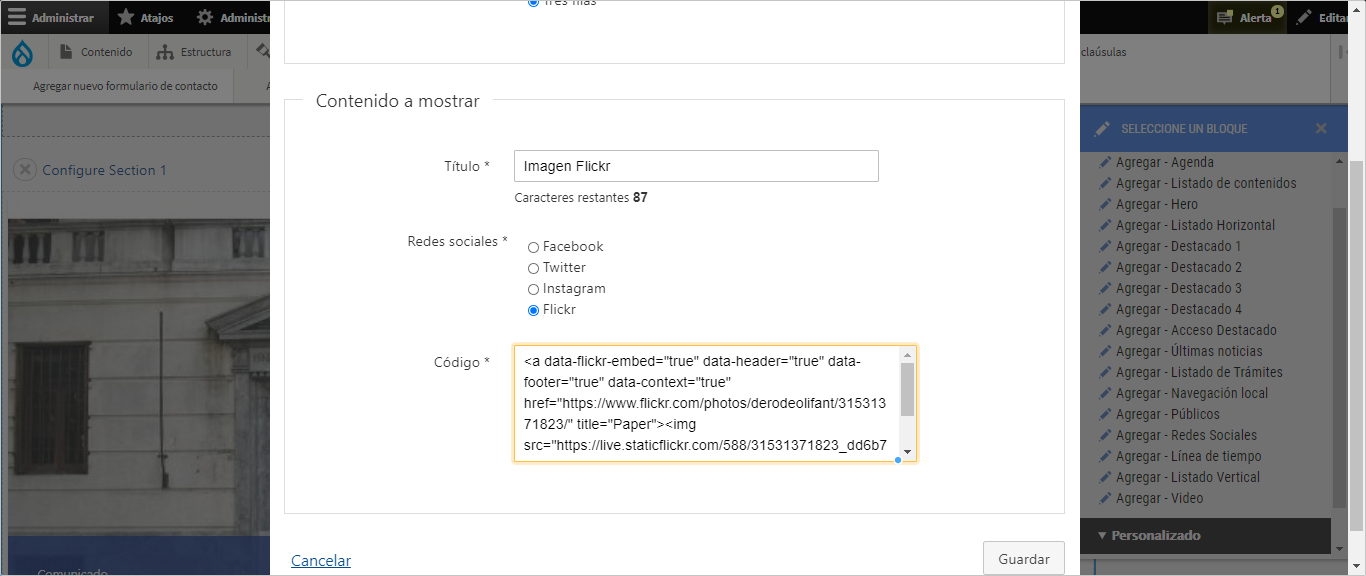Click pencil icon next to Agregar - Video
Screen dimensions: 1366x576
[1105, 498]
